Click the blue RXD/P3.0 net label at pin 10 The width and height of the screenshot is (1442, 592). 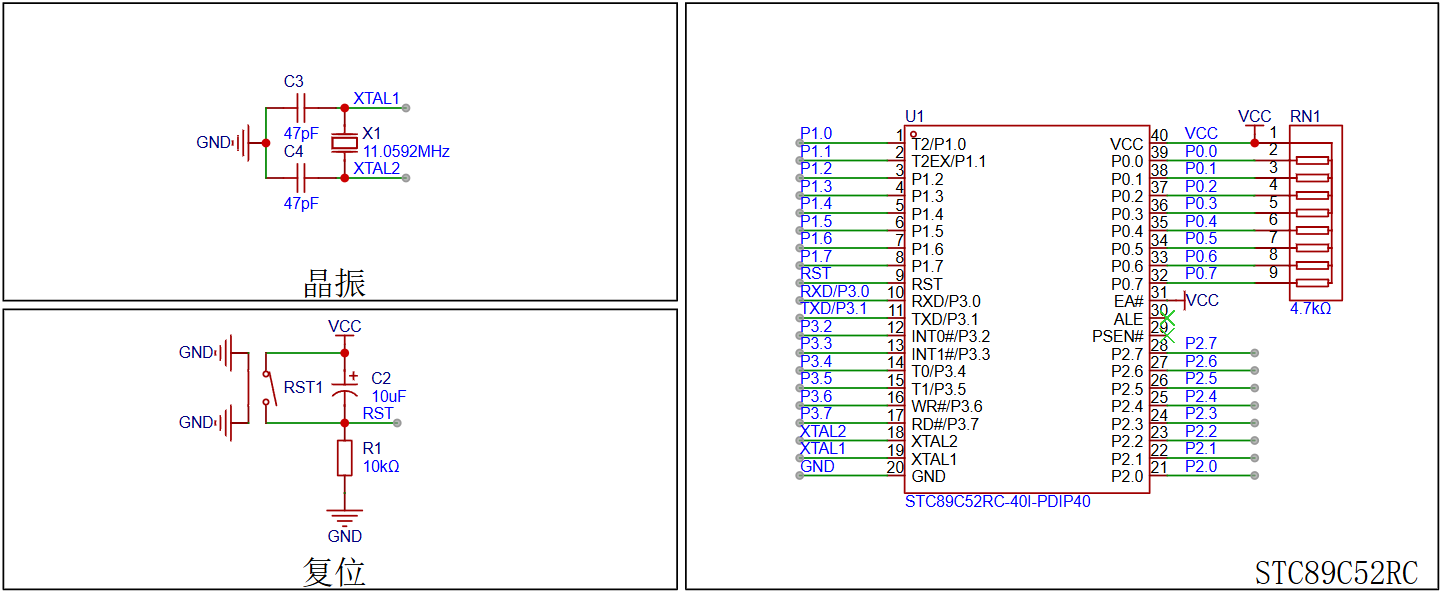click(835, 291)
